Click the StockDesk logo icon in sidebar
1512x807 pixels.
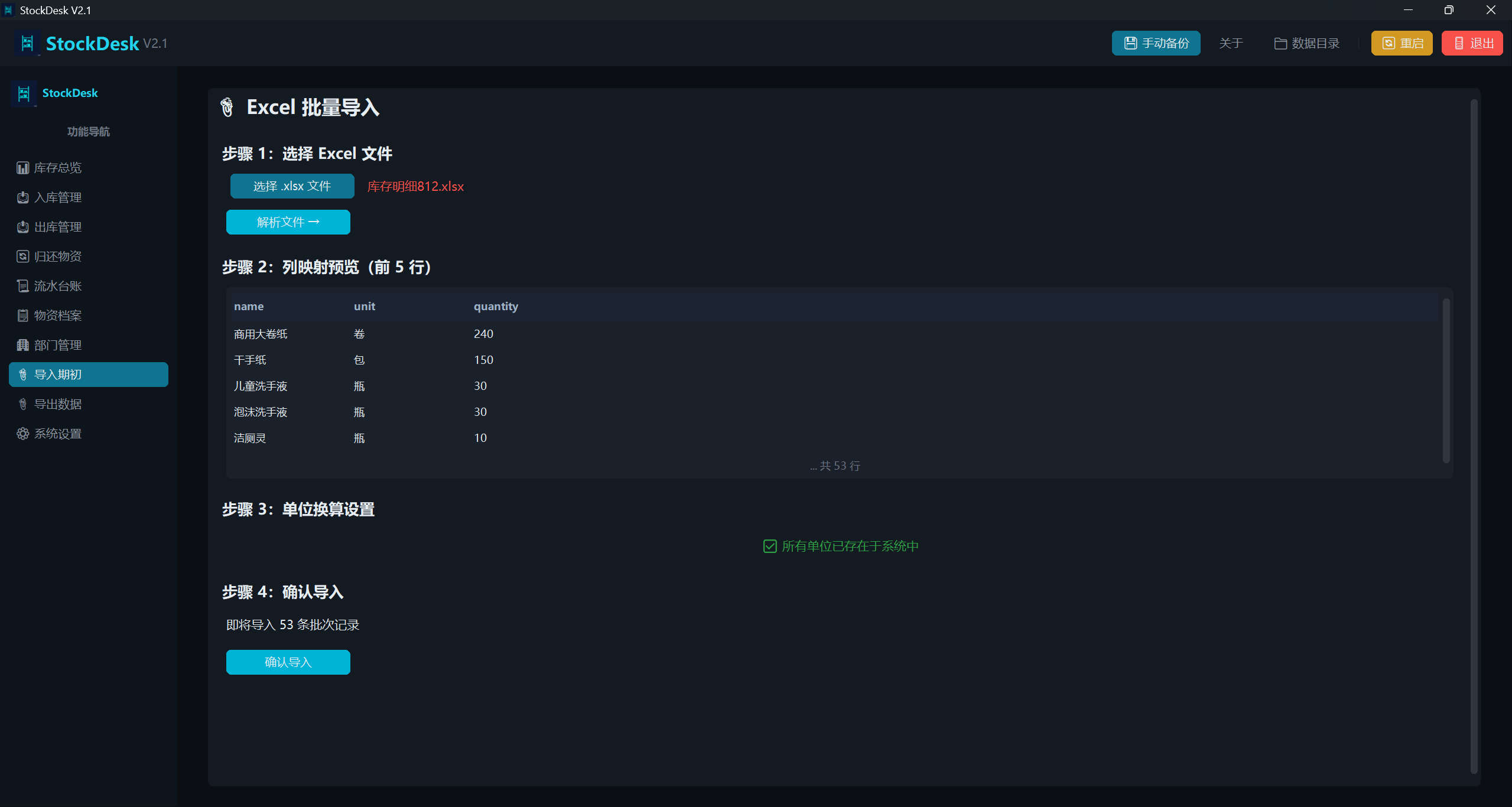[24, 93]
